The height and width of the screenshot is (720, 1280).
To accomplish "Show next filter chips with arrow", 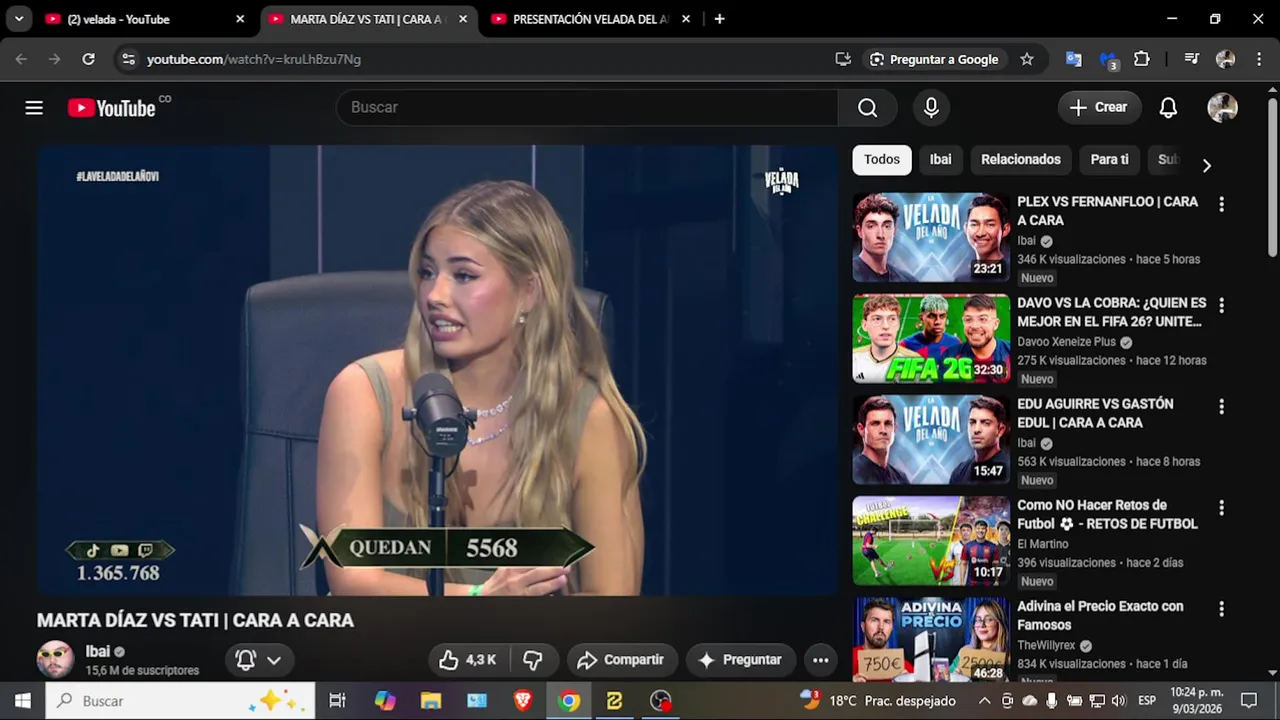I will coord(1206,165).
